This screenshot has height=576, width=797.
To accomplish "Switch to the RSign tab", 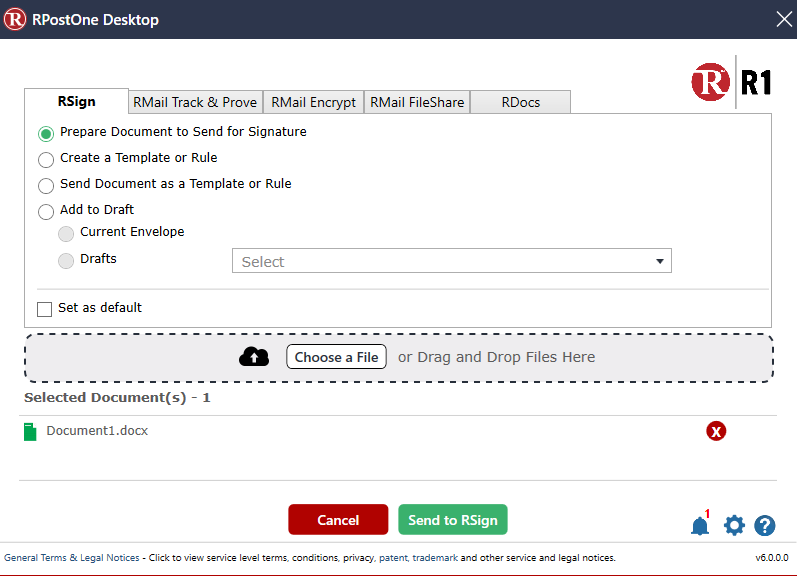I will 76,101.
